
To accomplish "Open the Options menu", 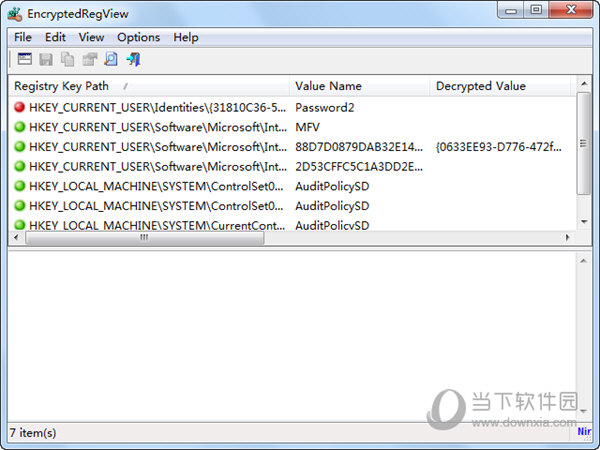I will click(139, 38).
